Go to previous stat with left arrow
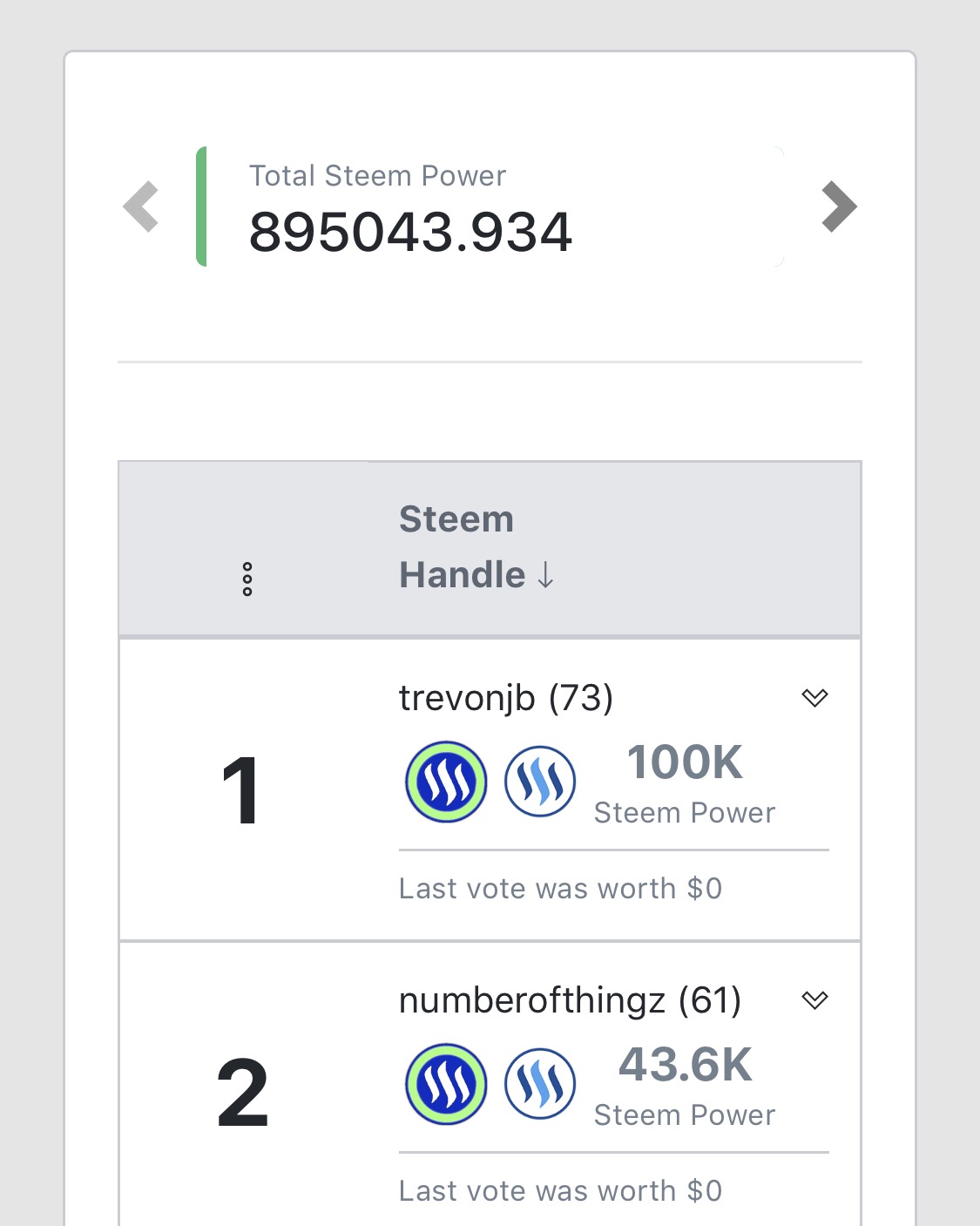 tap(141, 207)
